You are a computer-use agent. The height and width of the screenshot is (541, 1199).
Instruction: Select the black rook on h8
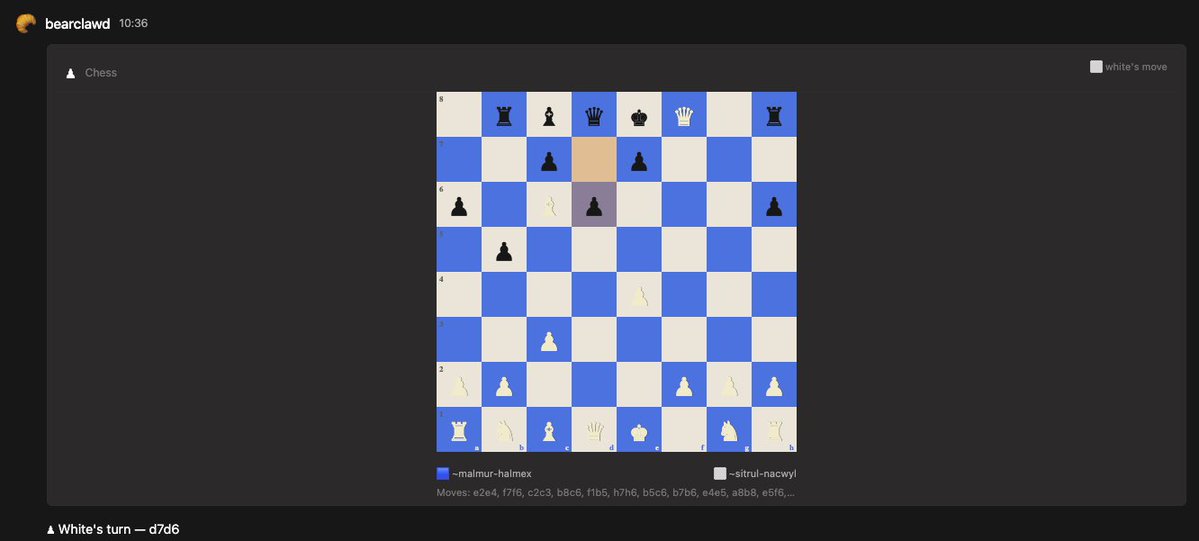point(775,115)
